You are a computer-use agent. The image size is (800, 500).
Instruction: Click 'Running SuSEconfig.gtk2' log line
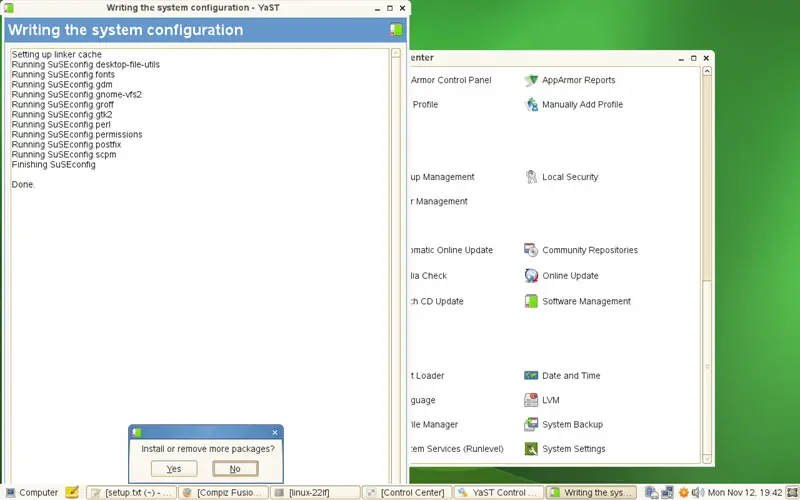coord(62,114)
